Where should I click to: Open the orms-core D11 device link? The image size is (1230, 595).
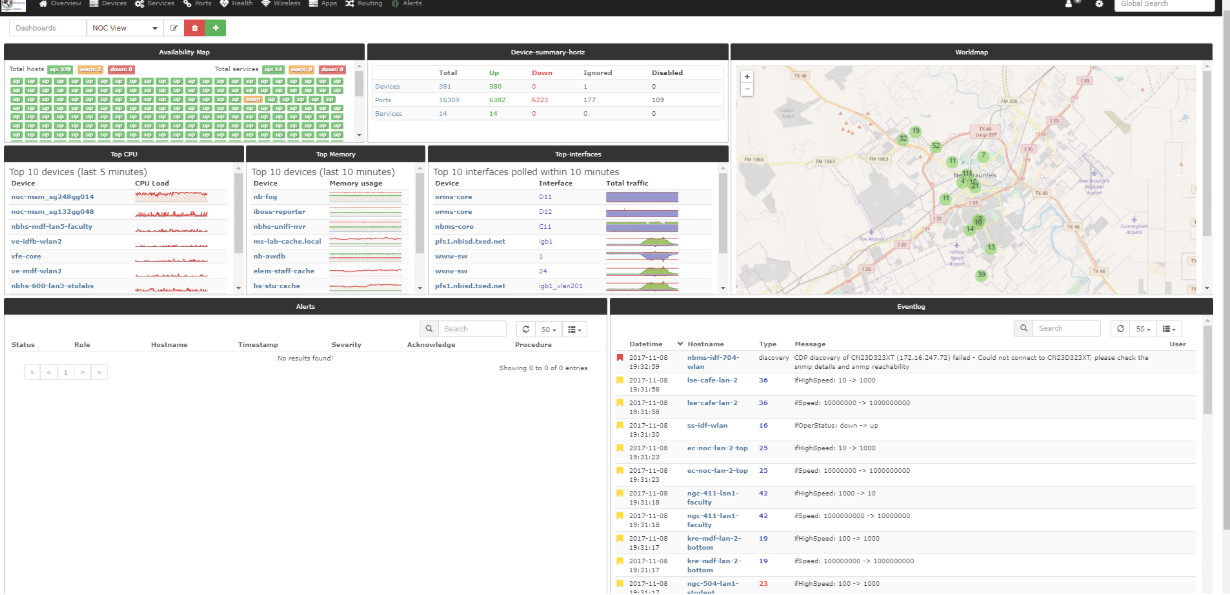[452, 197]
